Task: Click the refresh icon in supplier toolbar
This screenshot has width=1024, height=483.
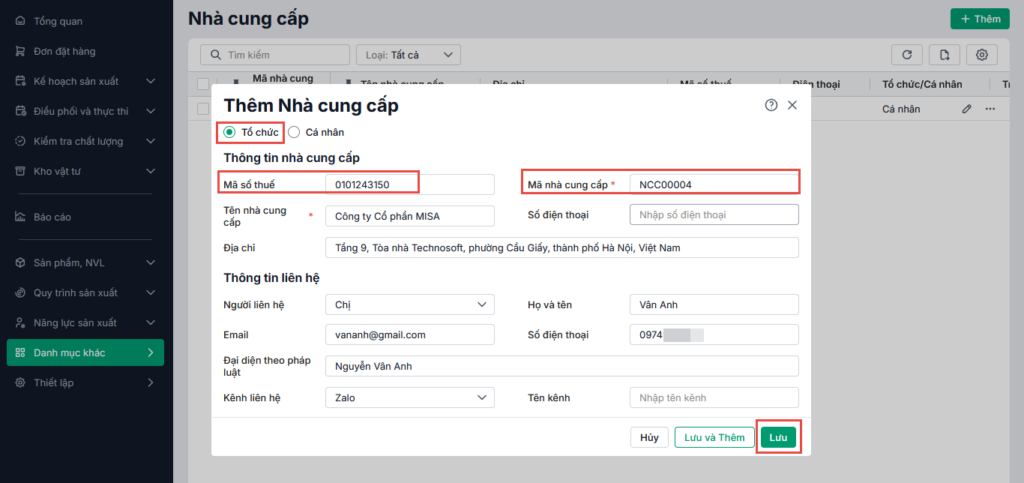Action: 906,55
